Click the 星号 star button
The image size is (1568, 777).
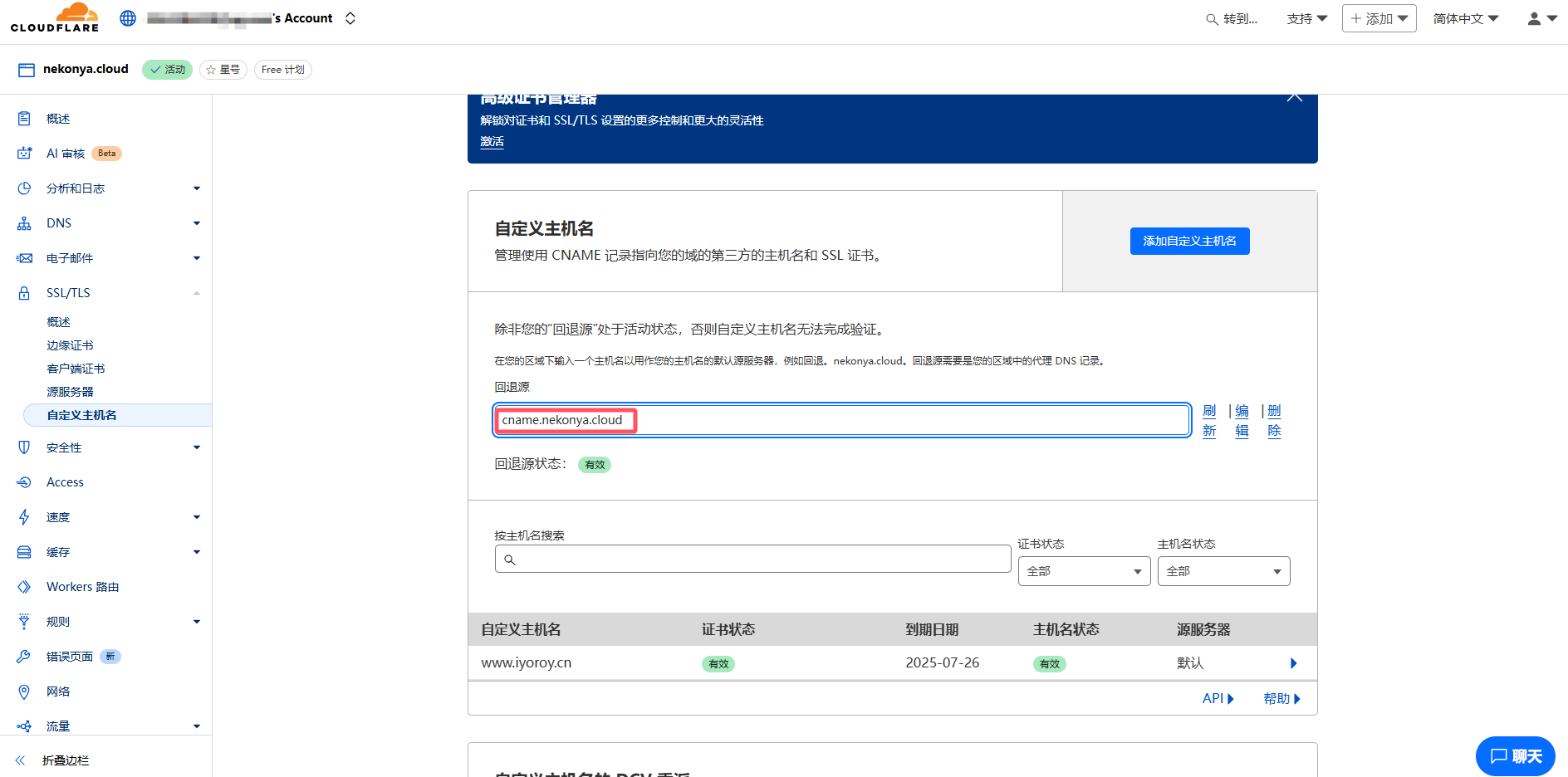tap(223, 70)
